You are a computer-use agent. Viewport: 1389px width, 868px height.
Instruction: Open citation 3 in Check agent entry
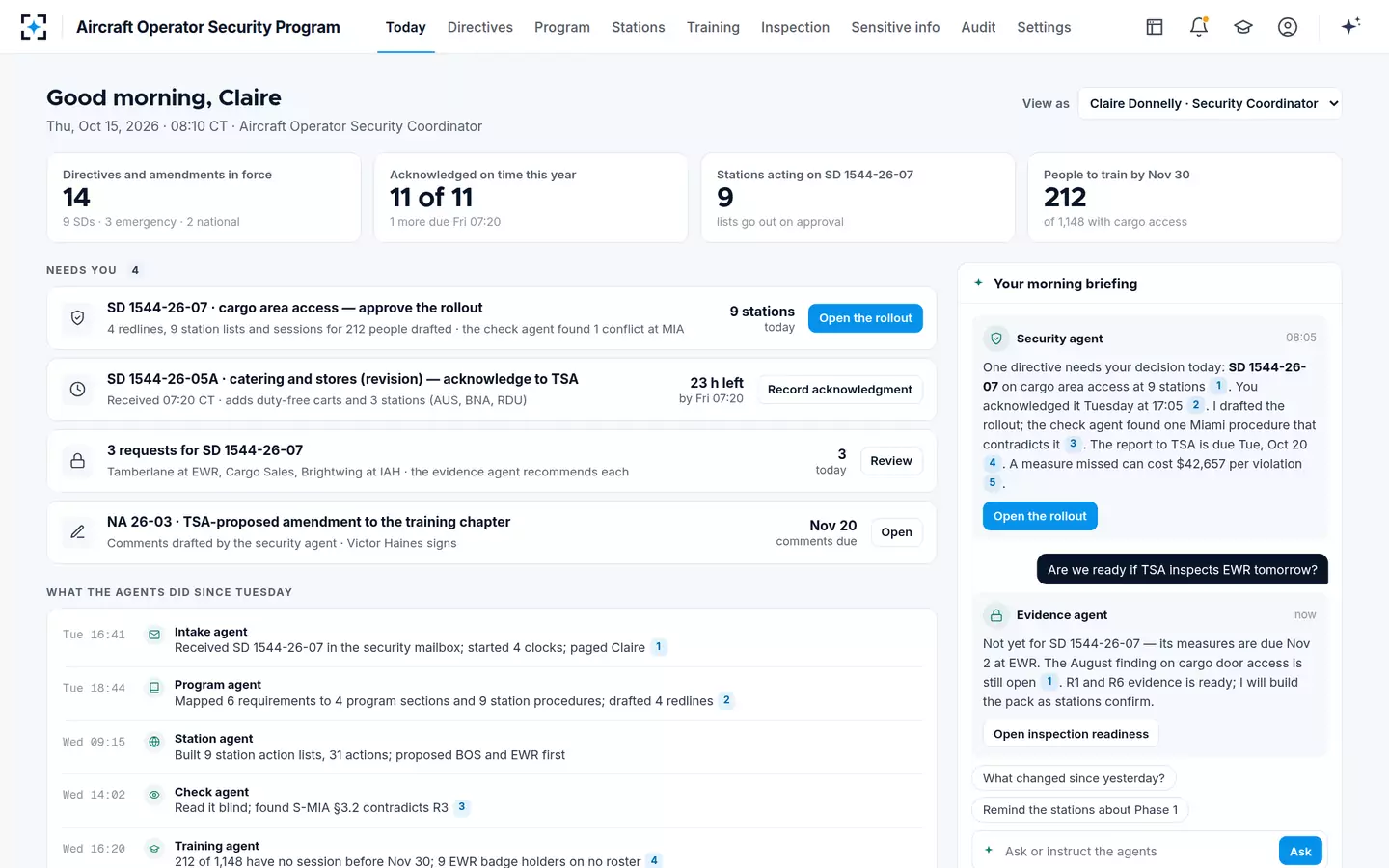462,807
